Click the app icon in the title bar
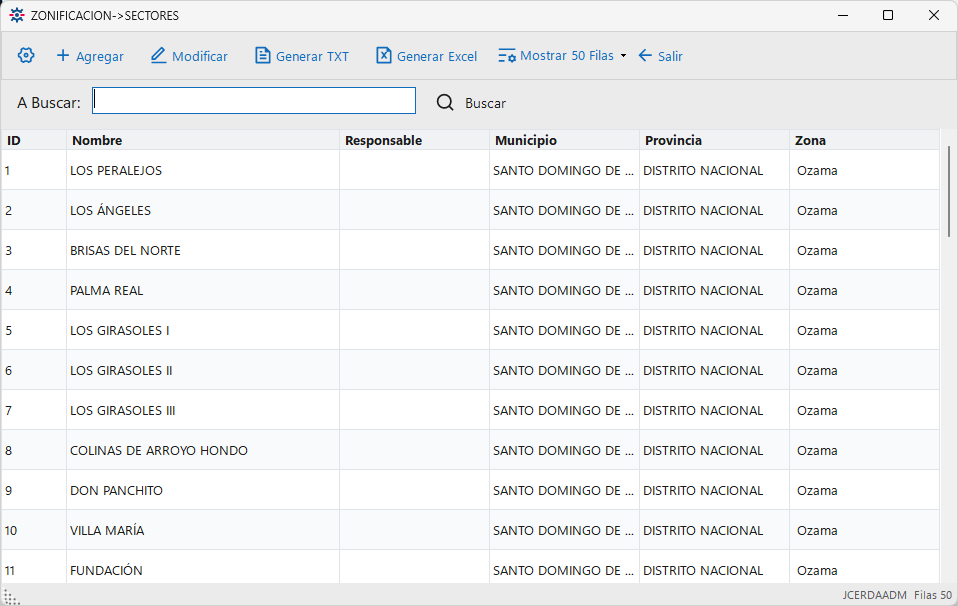The image size is (958, 606). [x=17, y=15]
